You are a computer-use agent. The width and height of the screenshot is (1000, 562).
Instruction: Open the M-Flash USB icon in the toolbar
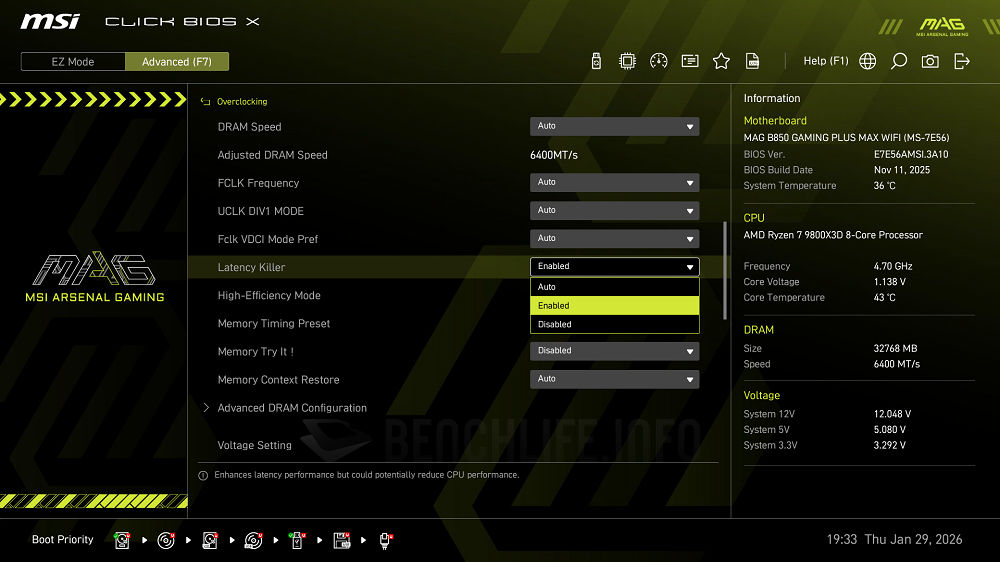(596, 61)
